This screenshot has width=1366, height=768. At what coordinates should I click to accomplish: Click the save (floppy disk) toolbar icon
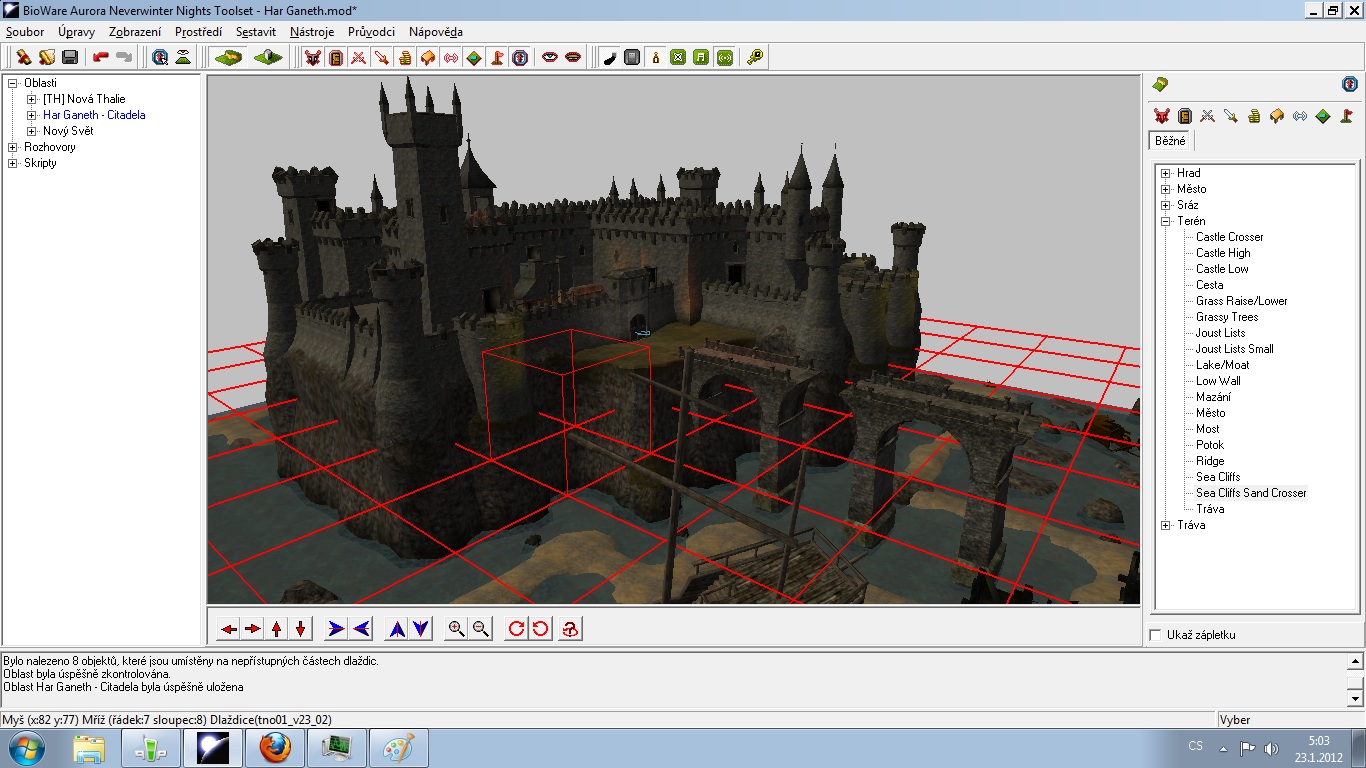coord(70,57)
